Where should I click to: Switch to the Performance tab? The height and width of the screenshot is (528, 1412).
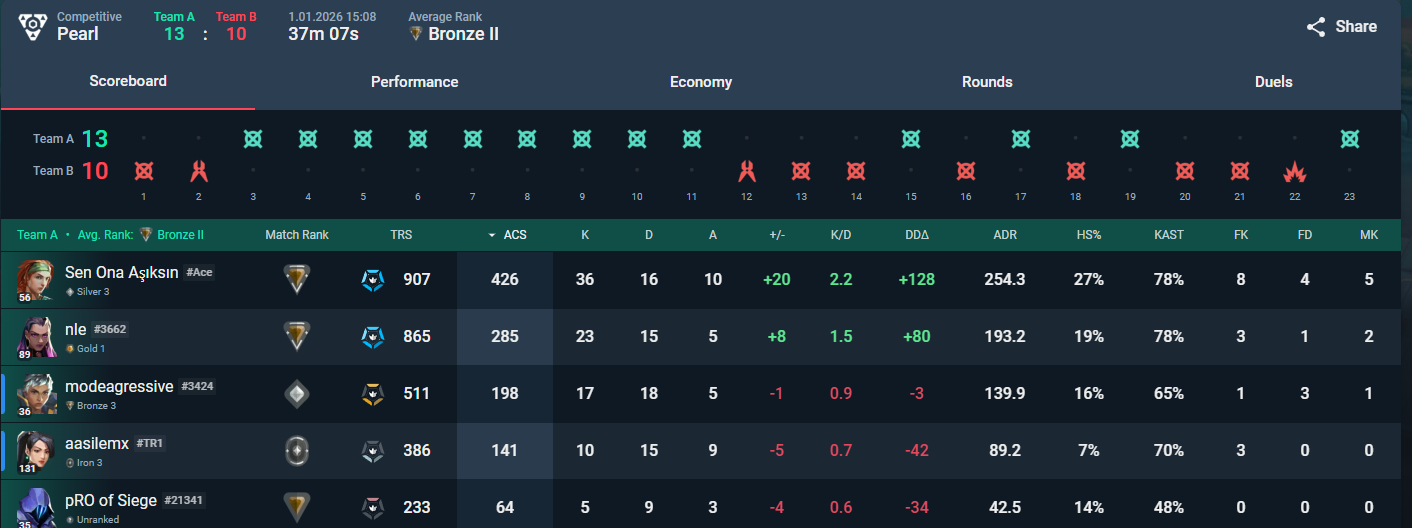414,82
